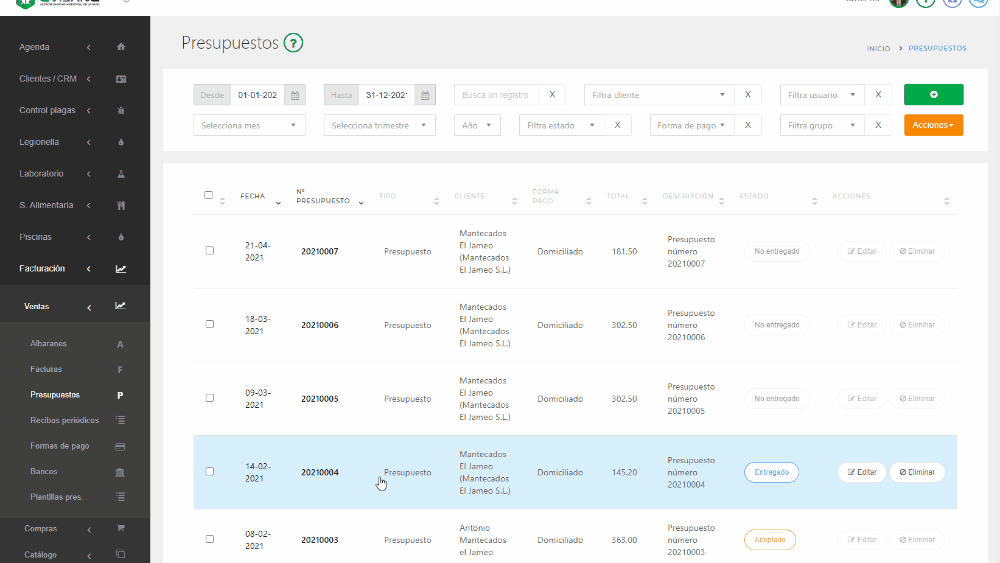
Task: Open Facturas in the sidebar
Action: [x=46, y=369]
